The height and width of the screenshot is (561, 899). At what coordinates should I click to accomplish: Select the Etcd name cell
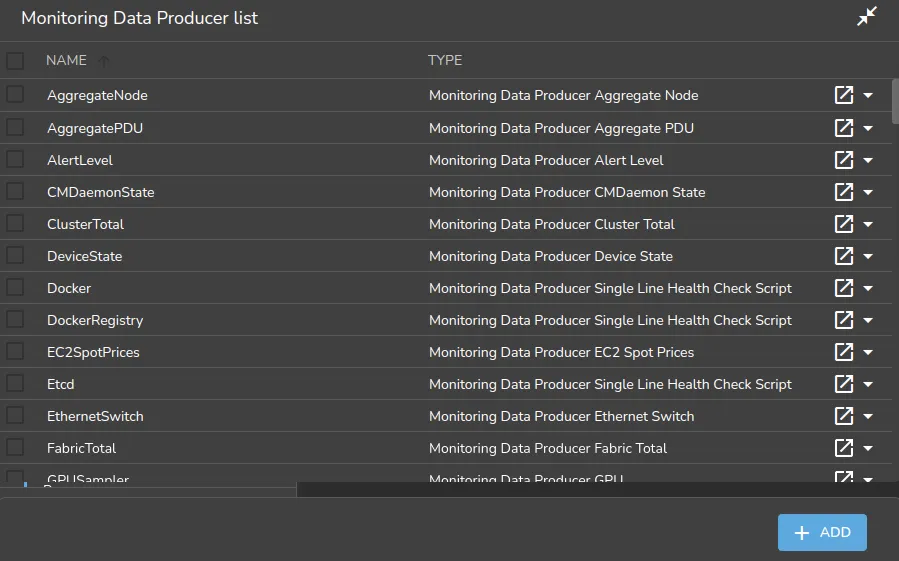pos(61,384)
